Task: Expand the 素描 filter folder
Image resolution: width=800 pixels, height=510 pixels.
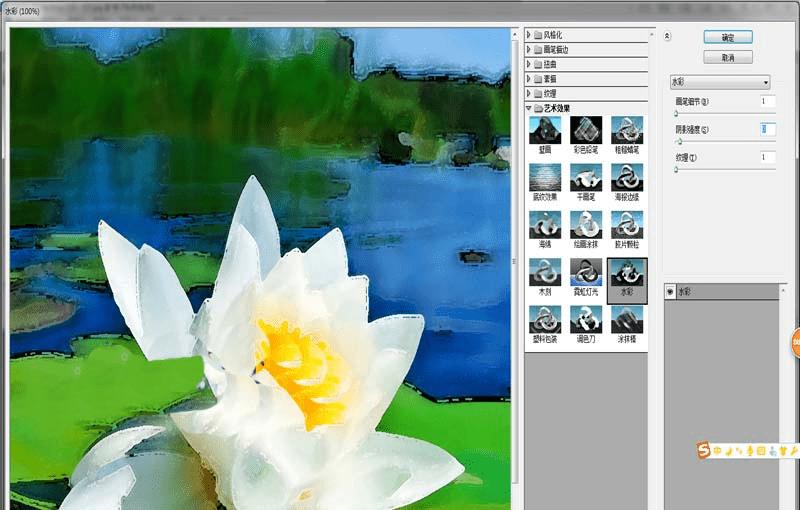Action: coord(529,79)
